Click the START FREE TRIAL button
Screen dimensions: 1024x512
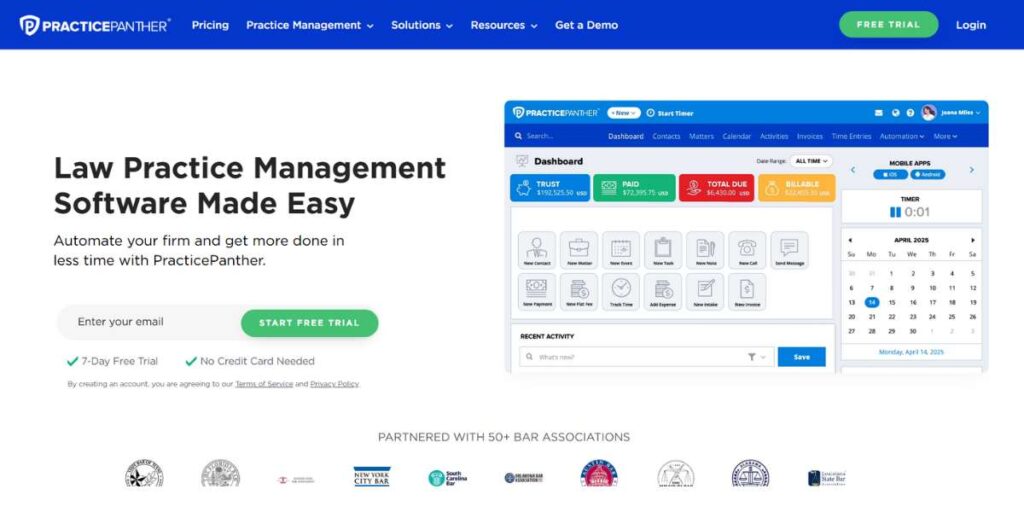click(x=310, y=323)
